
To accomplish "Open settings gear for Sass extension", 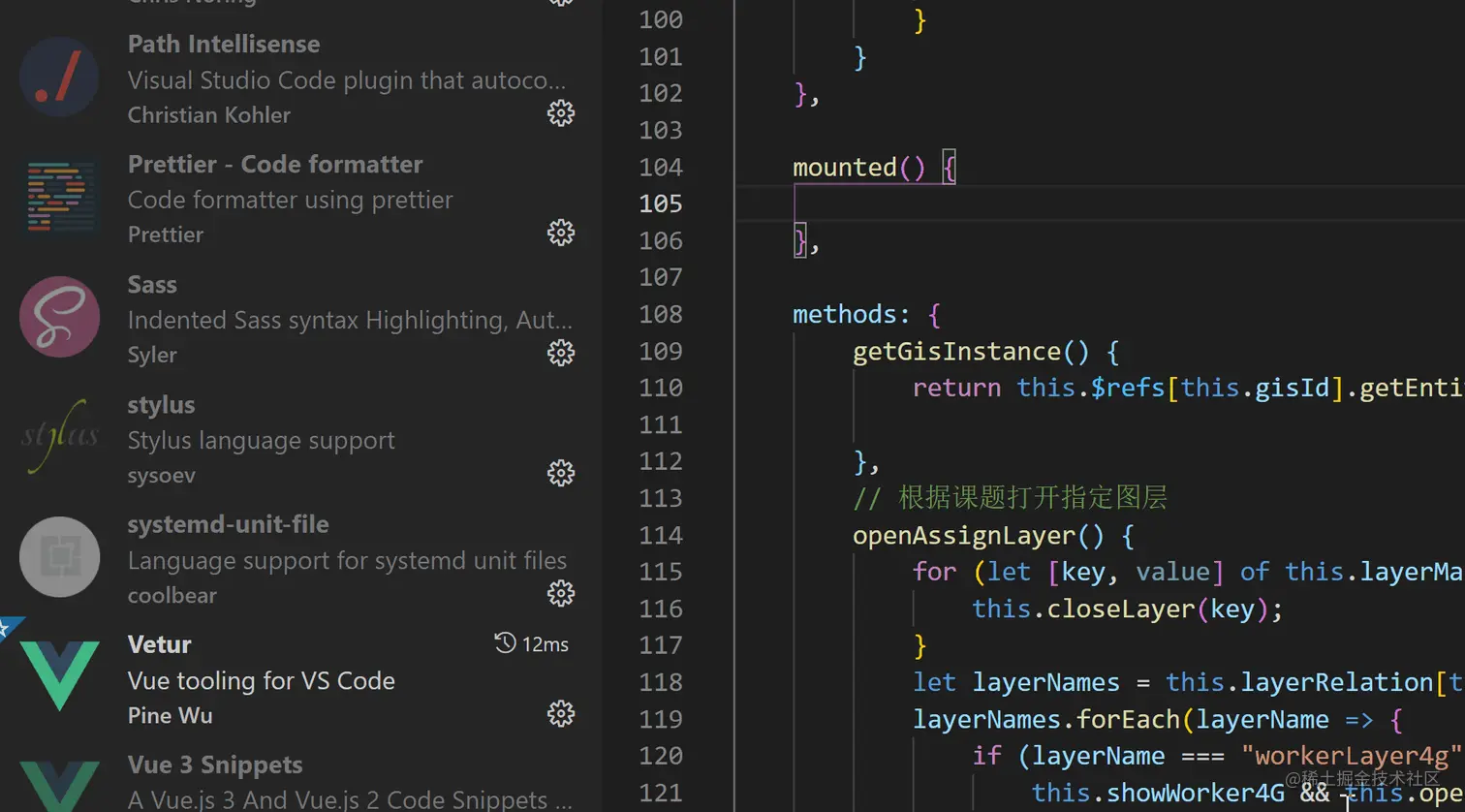I will pyautogui.click(x=561, y=353).
